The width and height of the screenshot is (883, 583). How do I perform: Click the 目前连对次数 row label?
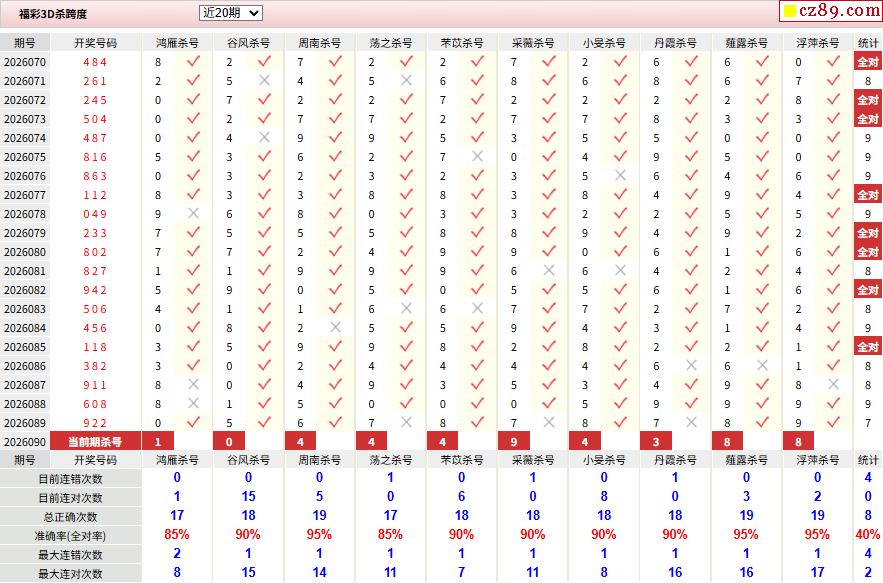tap(70, 498)
